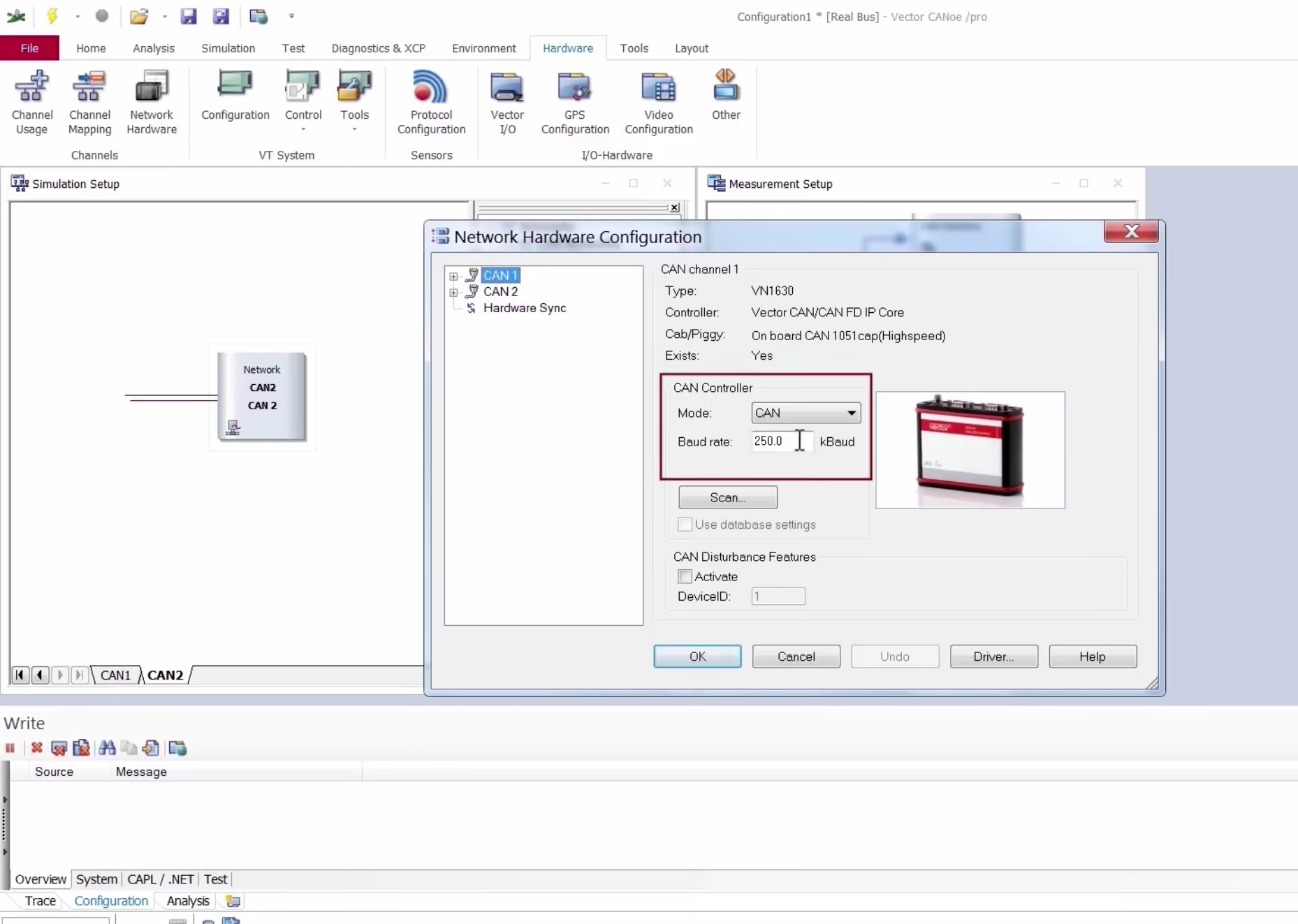Open the Tools ribbon tab
The image size is (1298, 924).
point(634,48)
